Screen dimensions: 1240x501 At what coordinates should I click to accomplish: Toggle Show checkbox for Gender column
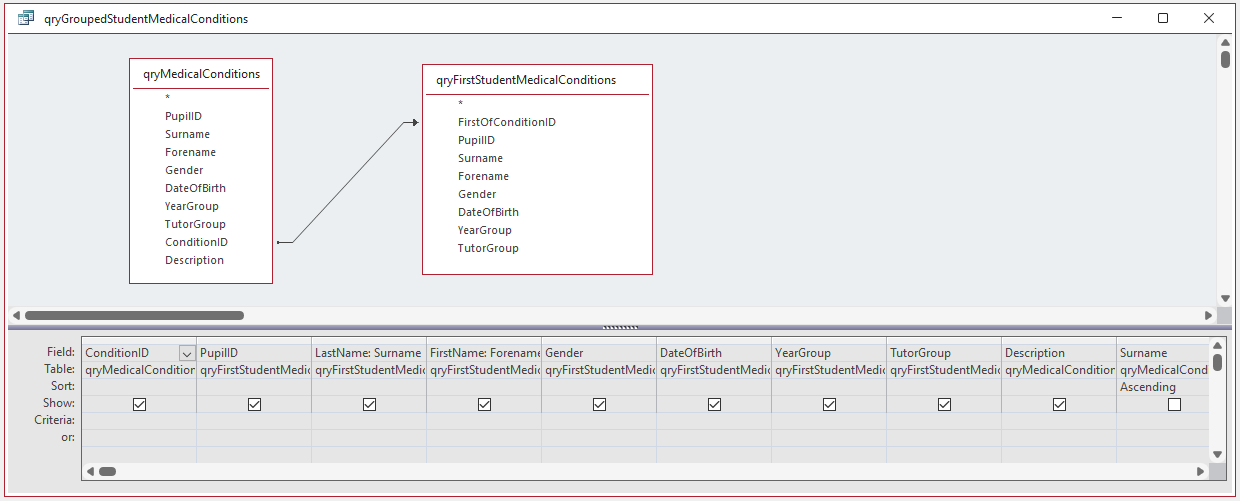pyautogui.click(x=599, y=405)
